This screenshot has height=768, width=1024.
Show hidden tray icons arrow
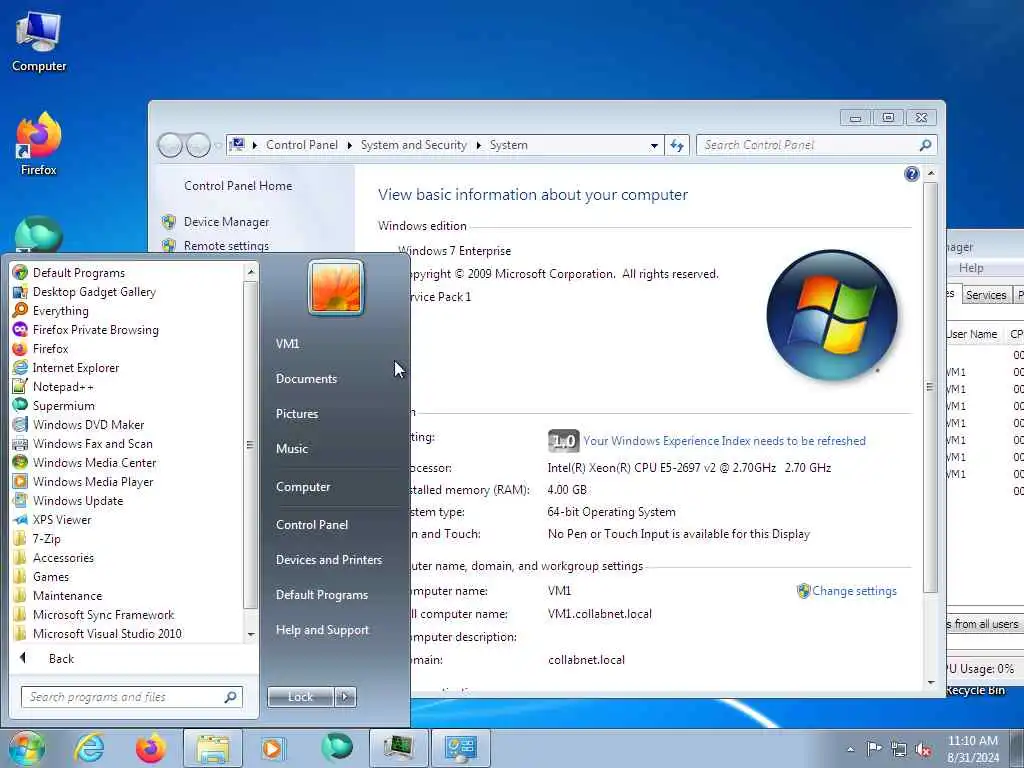click(850, 749)
